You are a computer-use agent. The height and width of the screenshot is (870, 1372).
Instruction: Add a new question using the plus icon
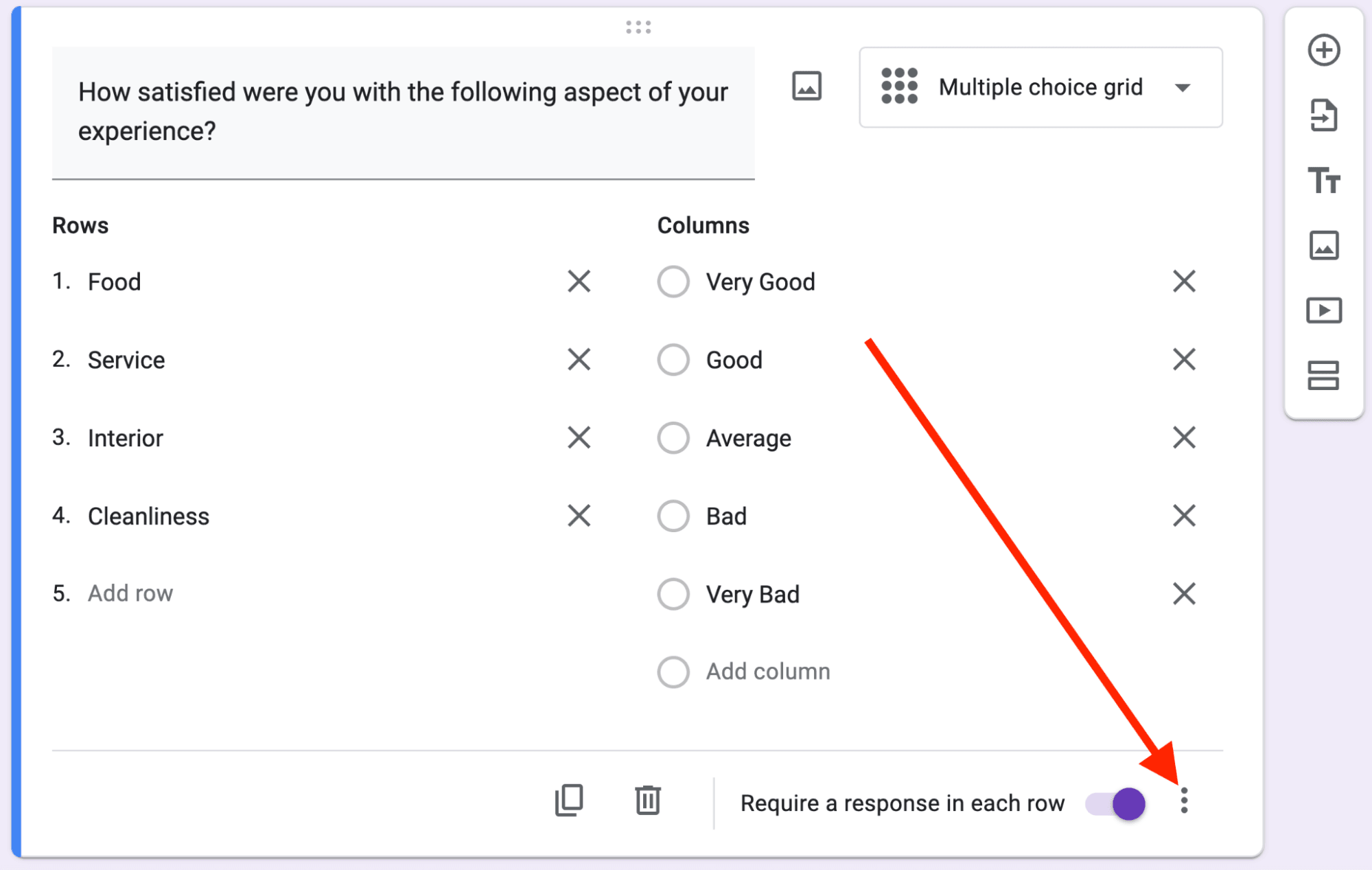[x=1323, y=50]
